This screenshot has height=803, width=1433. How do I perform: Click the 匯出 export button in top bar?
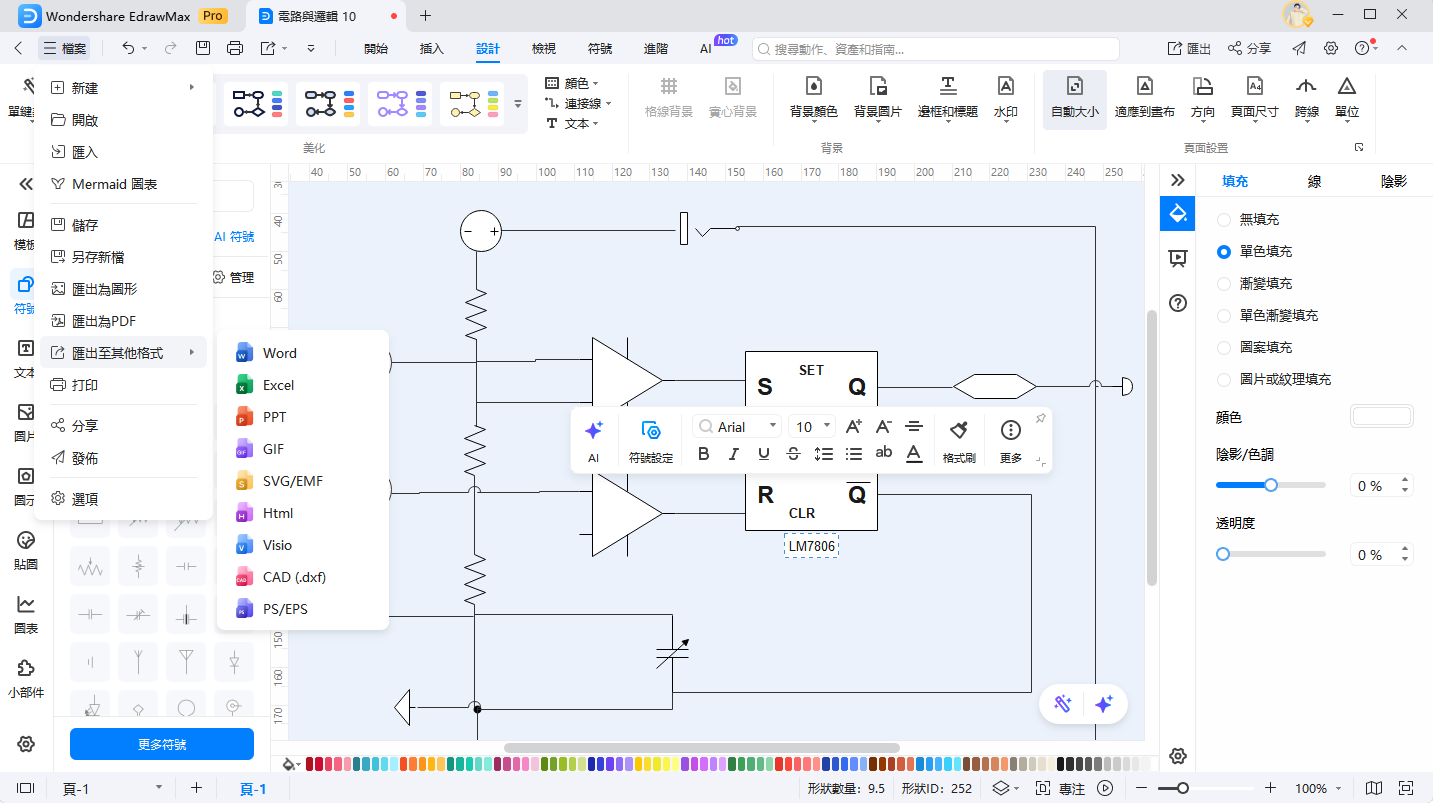(x=1189, y=48)
